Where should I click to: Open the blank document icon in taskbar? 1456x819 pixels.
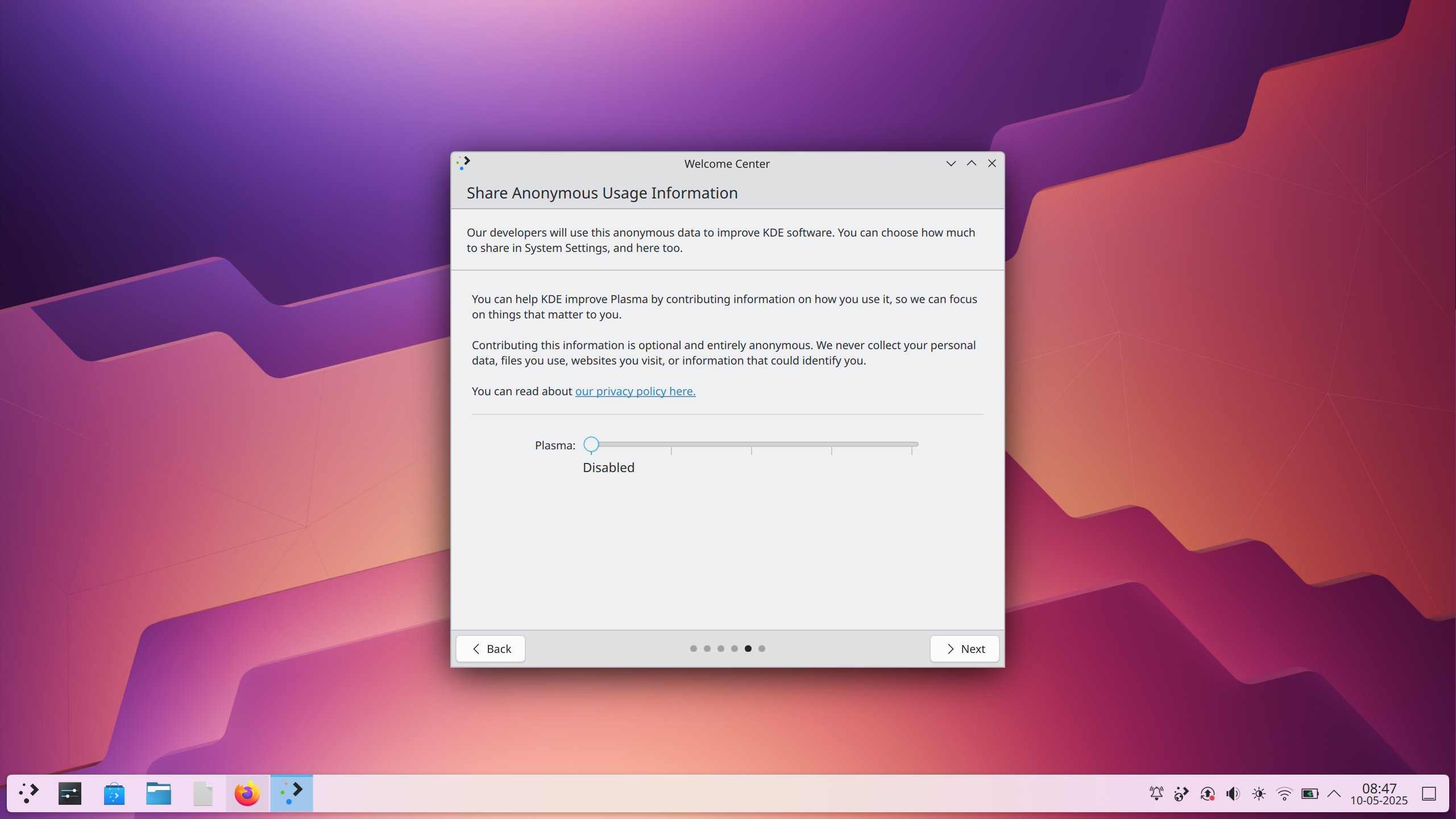point(203,793)
